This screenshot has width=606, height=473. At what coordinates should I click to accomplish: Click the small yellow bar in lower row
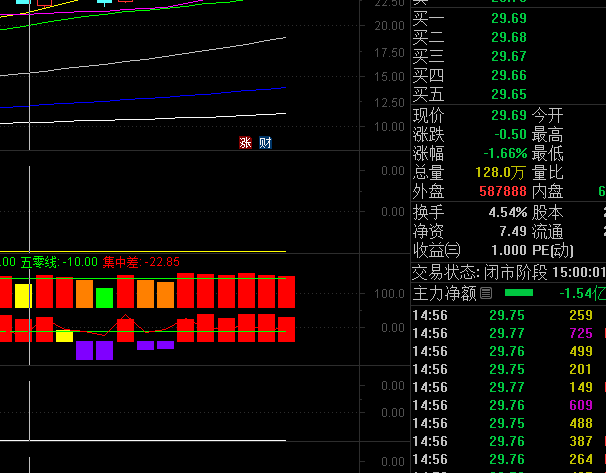pyautogui.click(x=64, y=336)
